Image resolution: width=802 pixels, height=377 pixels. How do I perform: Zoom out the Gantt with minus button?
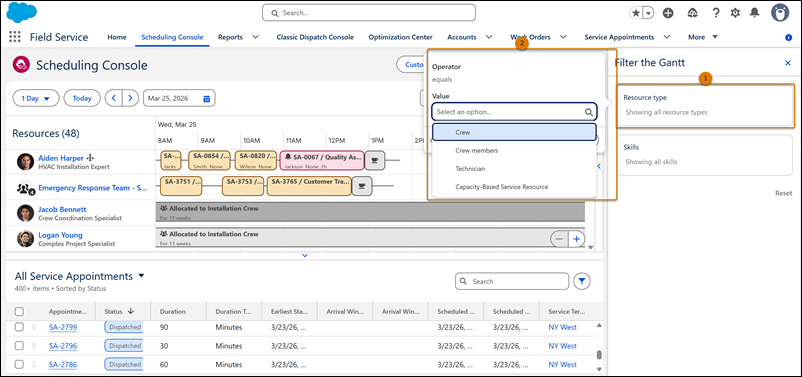(559, 239)
